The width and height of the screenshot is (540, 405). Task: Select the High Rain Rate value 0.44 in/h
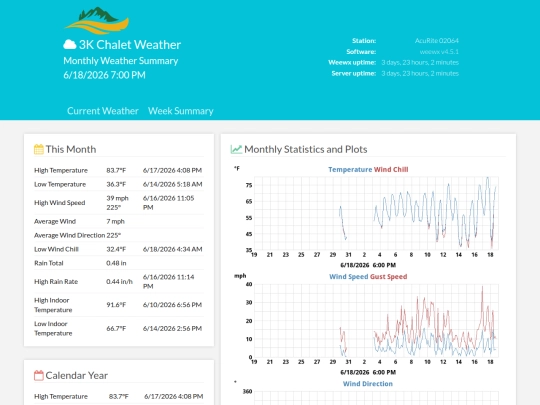119,282
